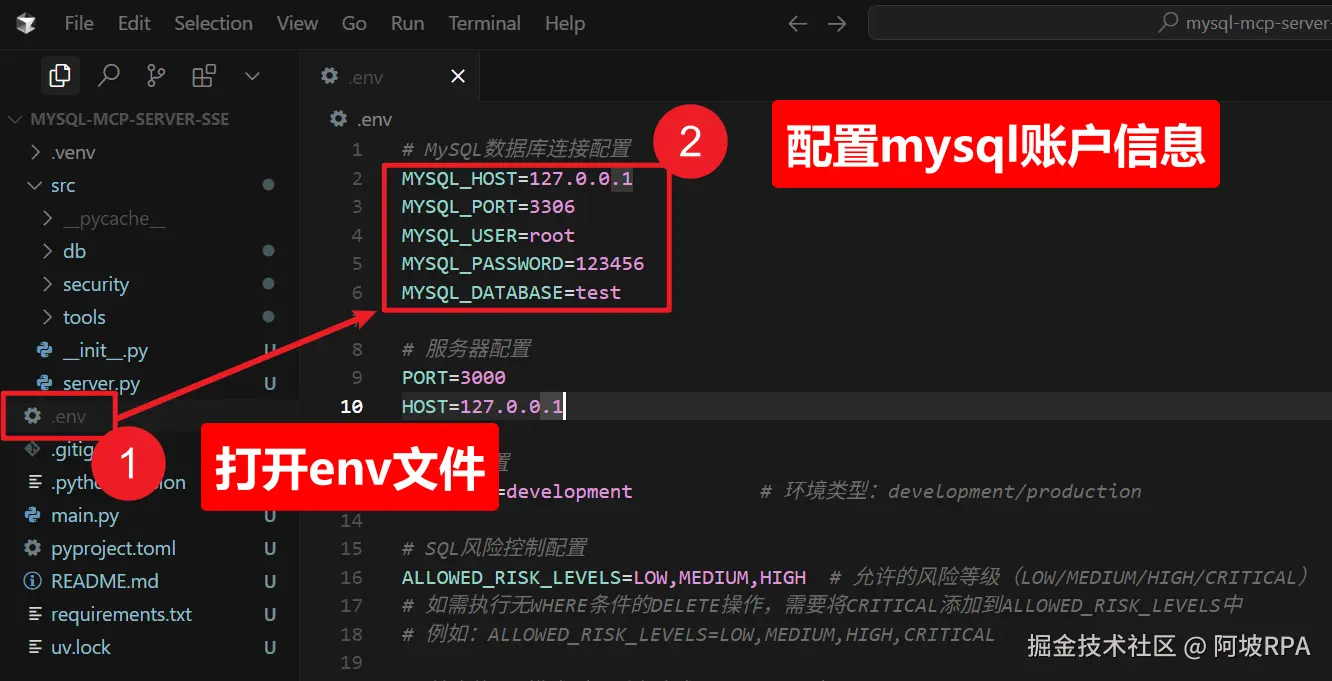Open pyproject.toml in the explorer

click(x=113, y=548)
